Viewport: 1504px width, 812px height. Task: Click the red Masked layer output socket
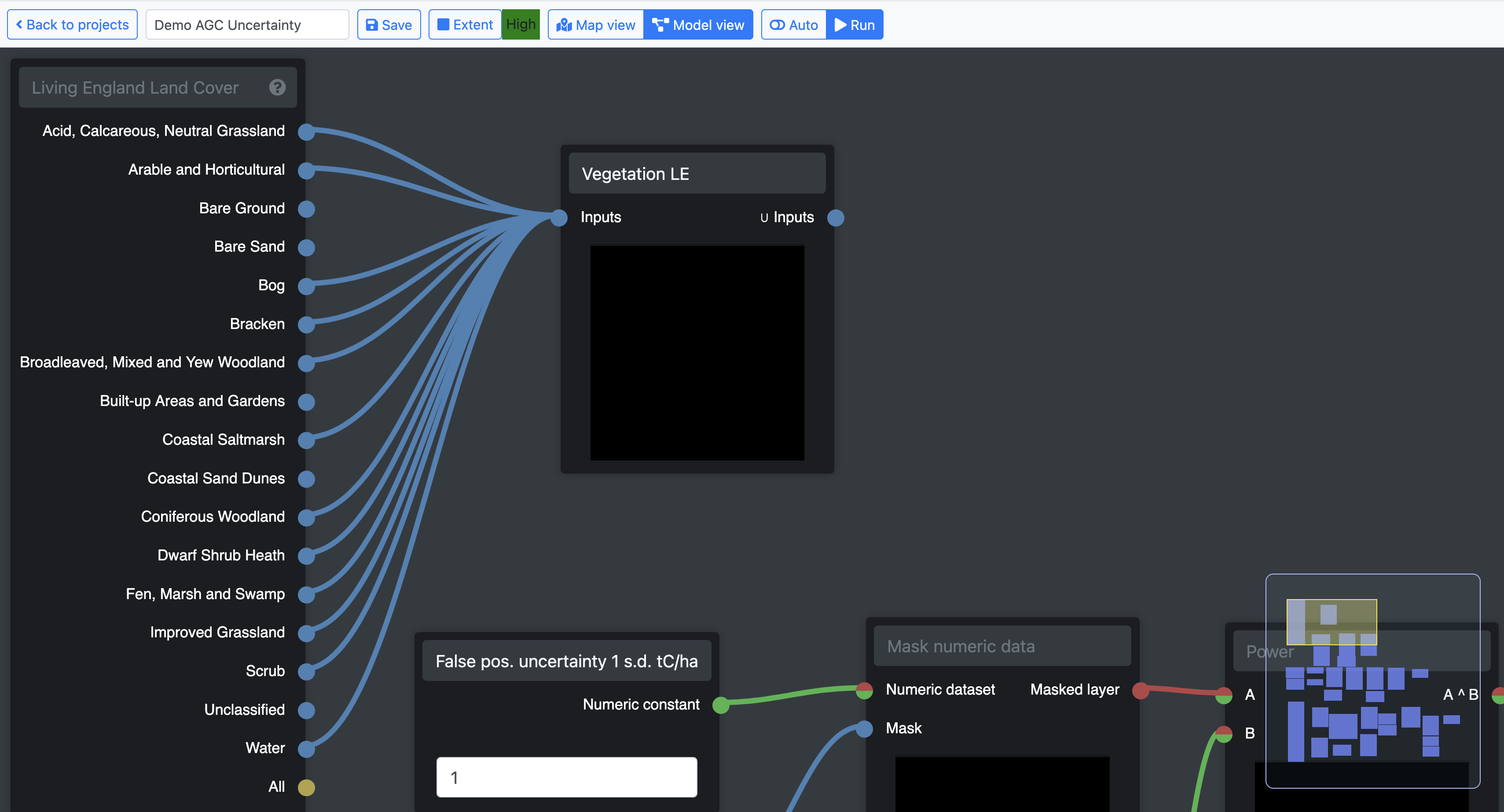pyautogui.click(x=1140, y=691)
